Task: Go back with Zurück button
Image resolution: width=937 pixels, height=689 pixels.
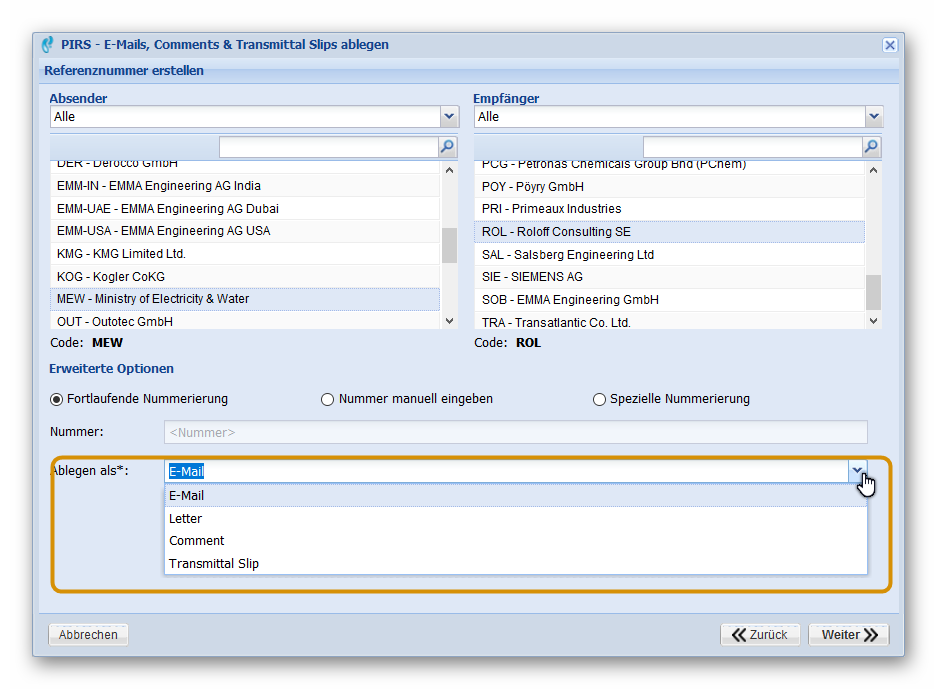Action: pyautogui.click(x=760, y=635)
